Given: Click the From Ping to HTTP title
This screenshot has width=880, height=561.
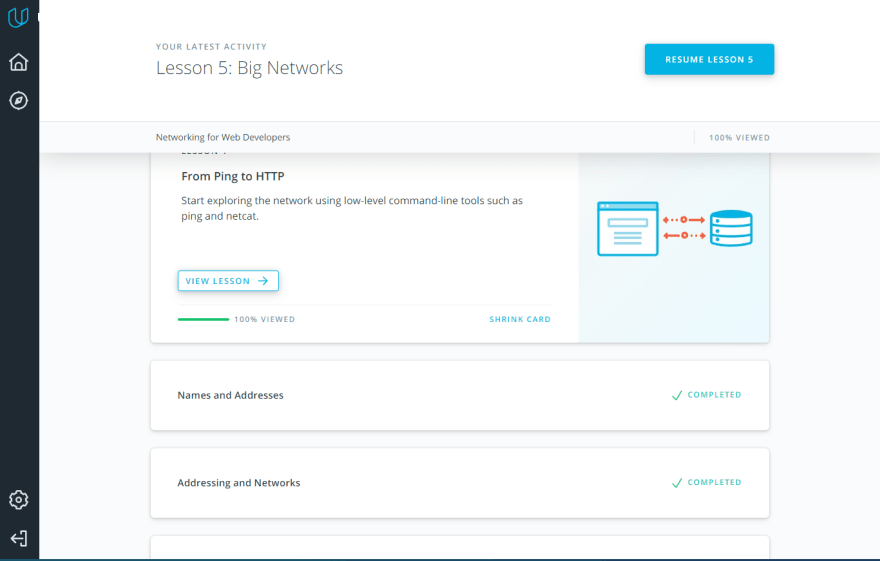Looking at the screenshot, I should click(233, 176).
